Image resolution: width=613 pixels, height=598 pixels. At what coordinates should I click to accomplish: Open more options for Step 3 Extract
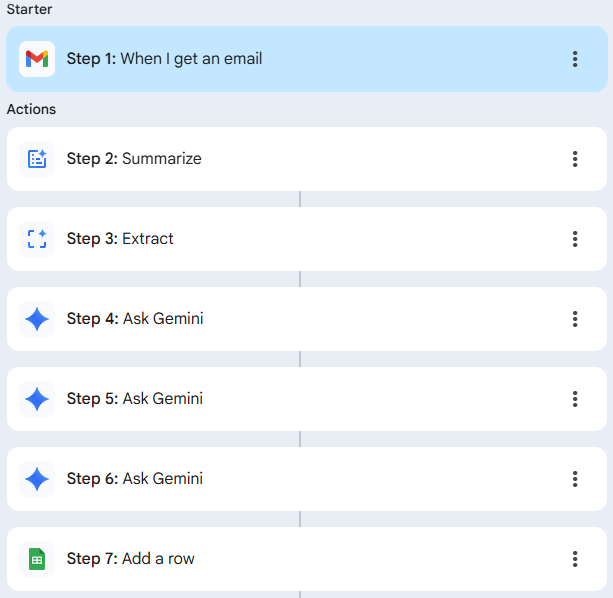coord(575,239)
